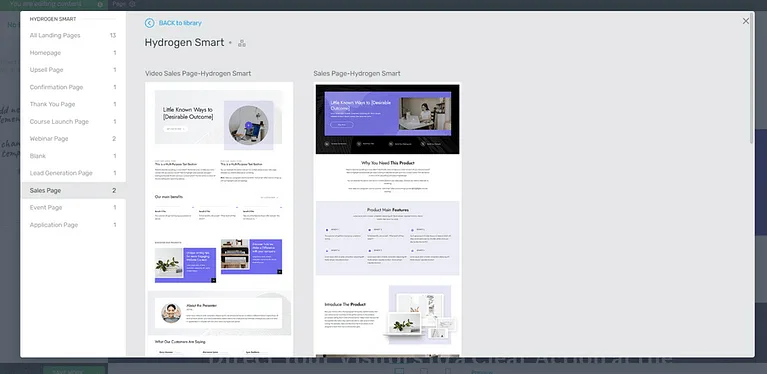
Task: Pick the Video Sales Page-Hydrogen Smart thumbnail
Action: [219, 219]
